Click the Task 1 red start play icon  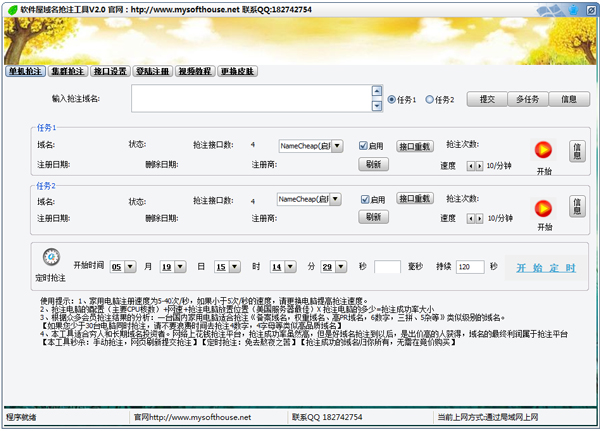tap(543, 150)
